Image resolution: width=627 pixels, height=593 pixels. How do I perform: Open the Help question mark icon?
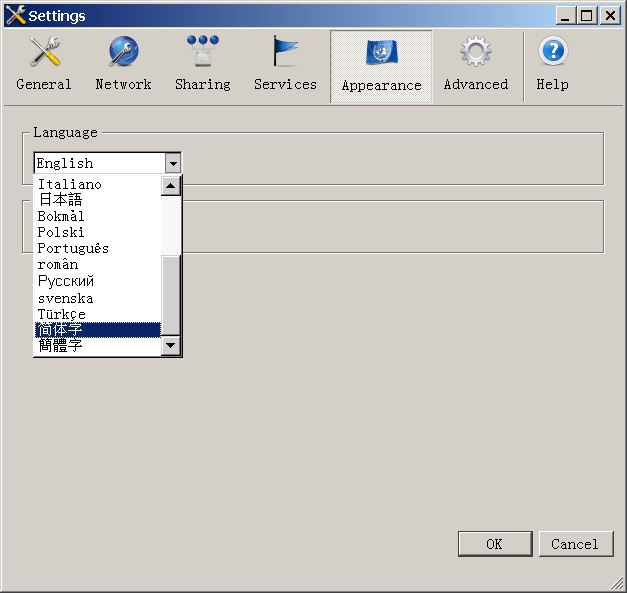pyautogui.click(x=552, y=52)
